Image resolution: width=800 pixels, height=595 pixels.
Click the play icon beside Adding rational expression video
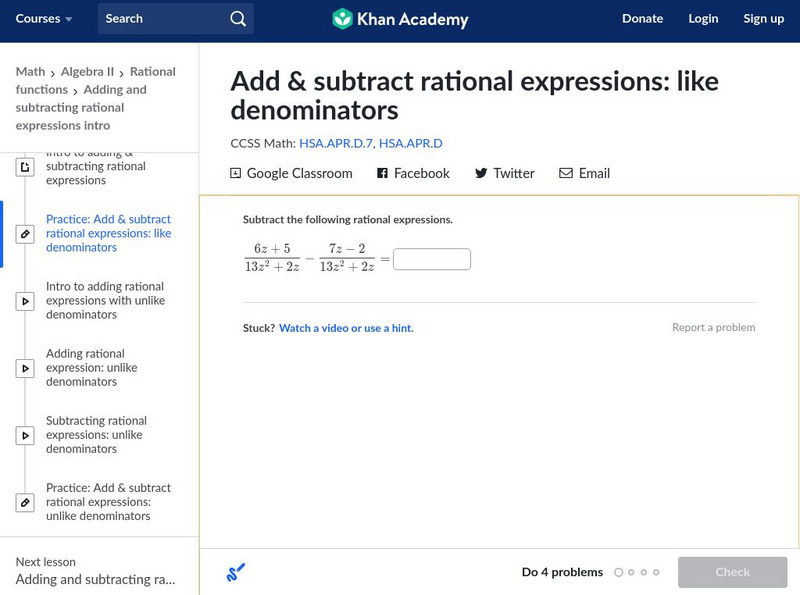tap(26, 368)
